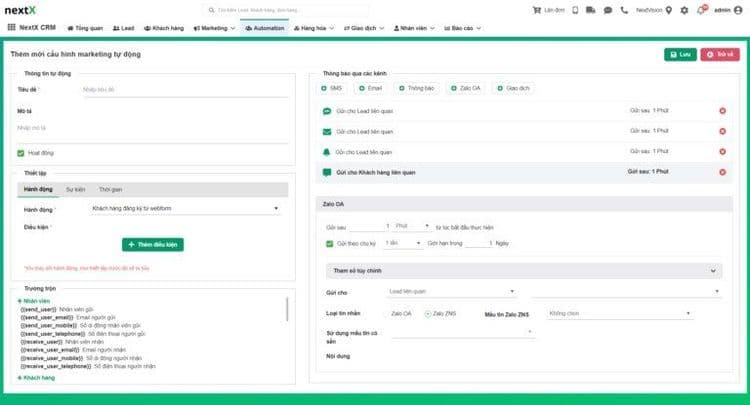
Task: Click the Gửi hạn trong number field
Action: [x=479, y=243]
